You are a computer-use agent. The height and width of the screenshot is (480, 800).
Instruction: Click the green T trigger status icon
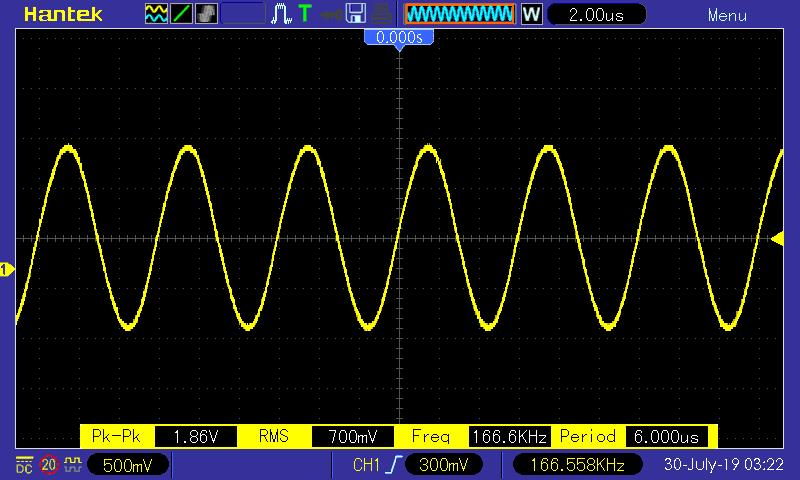[x=305, y=14]
